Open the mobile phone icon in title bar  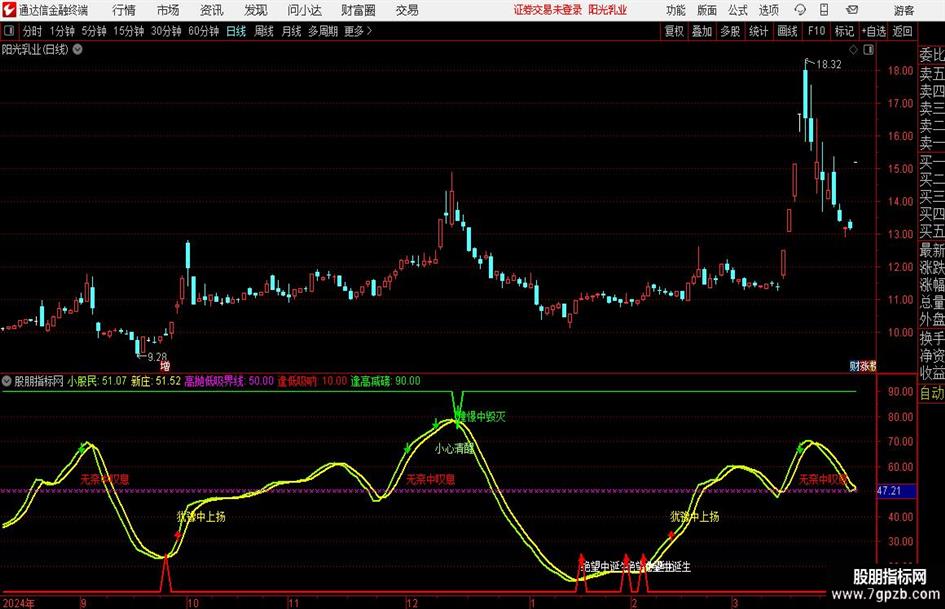pos(824,10)
